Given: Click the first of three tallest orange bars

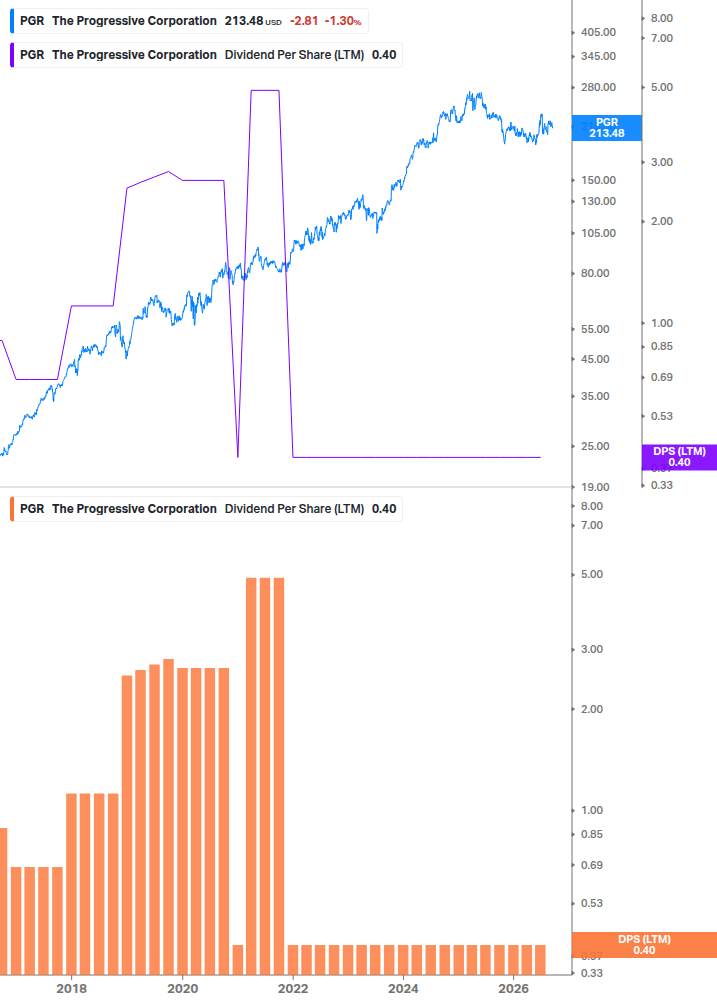Looking at the screenshot, I should tap(251, 776).
